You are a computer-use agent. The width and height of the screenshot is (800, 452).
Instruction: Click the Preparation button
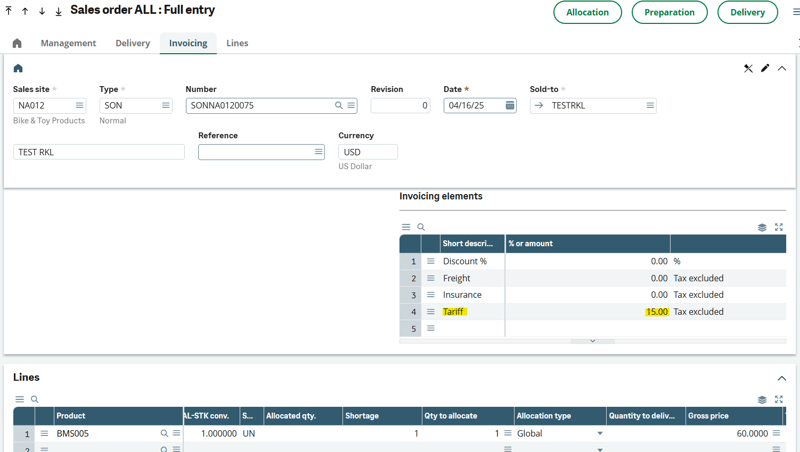point(669,12)
